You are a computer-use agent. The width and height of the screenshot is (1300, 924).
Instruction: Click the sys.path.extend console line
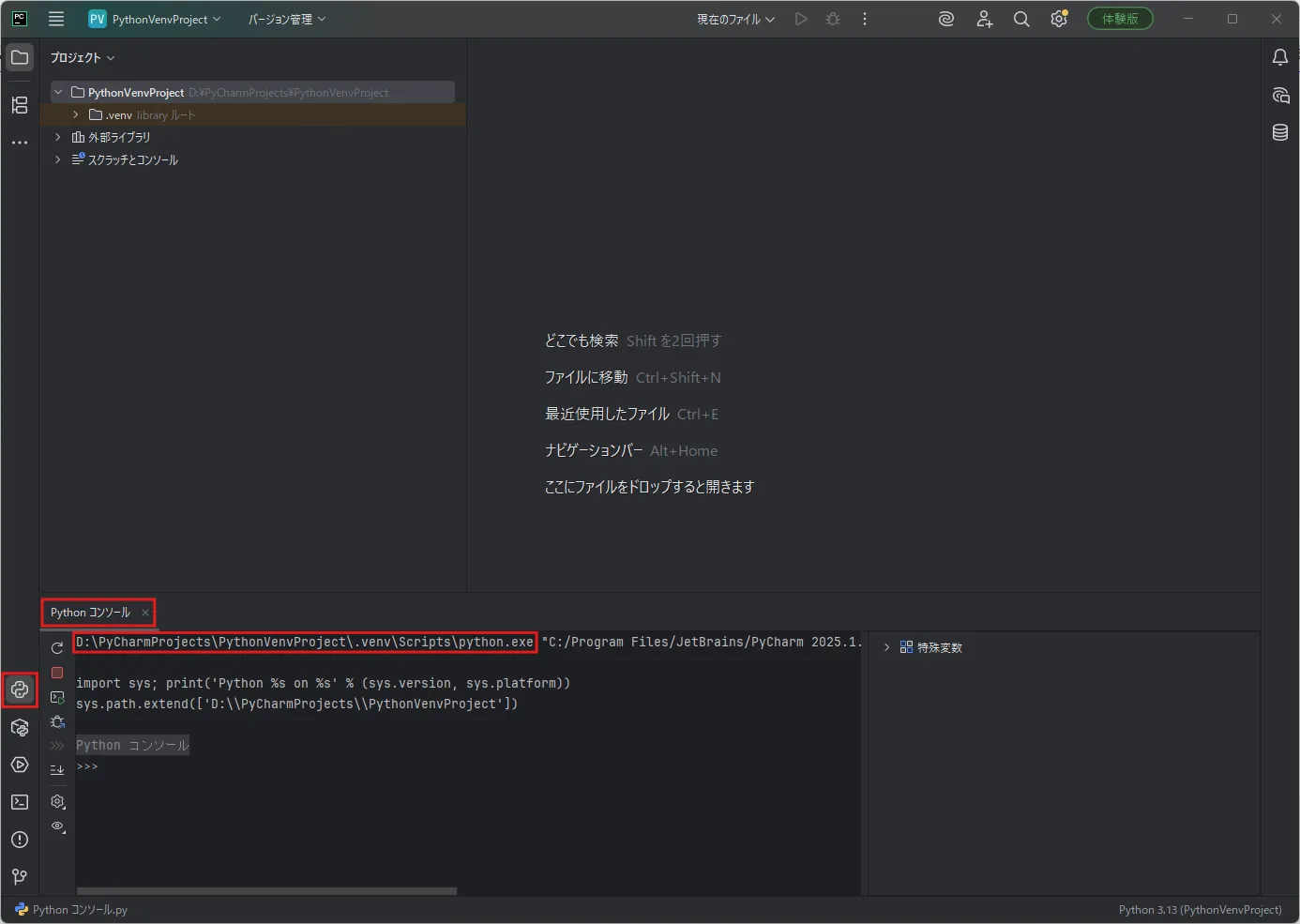click(x=296, y=704)
